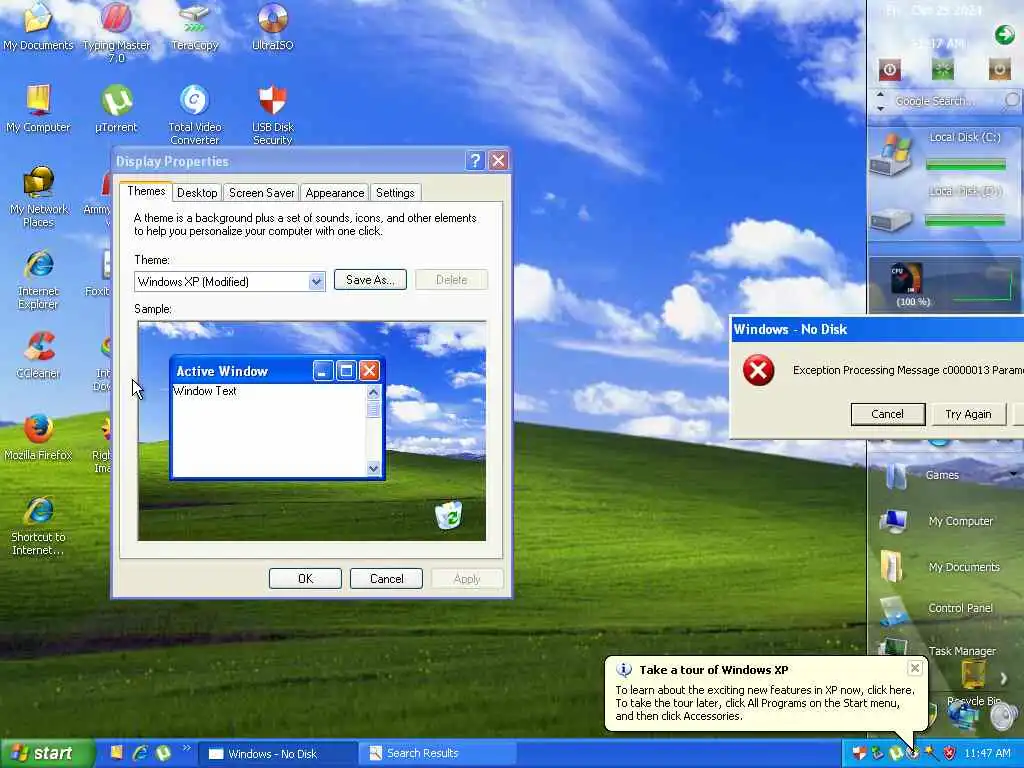Click sidebar next page chevron
This screenshot has height=768, width=1024.
point(1004,679)
